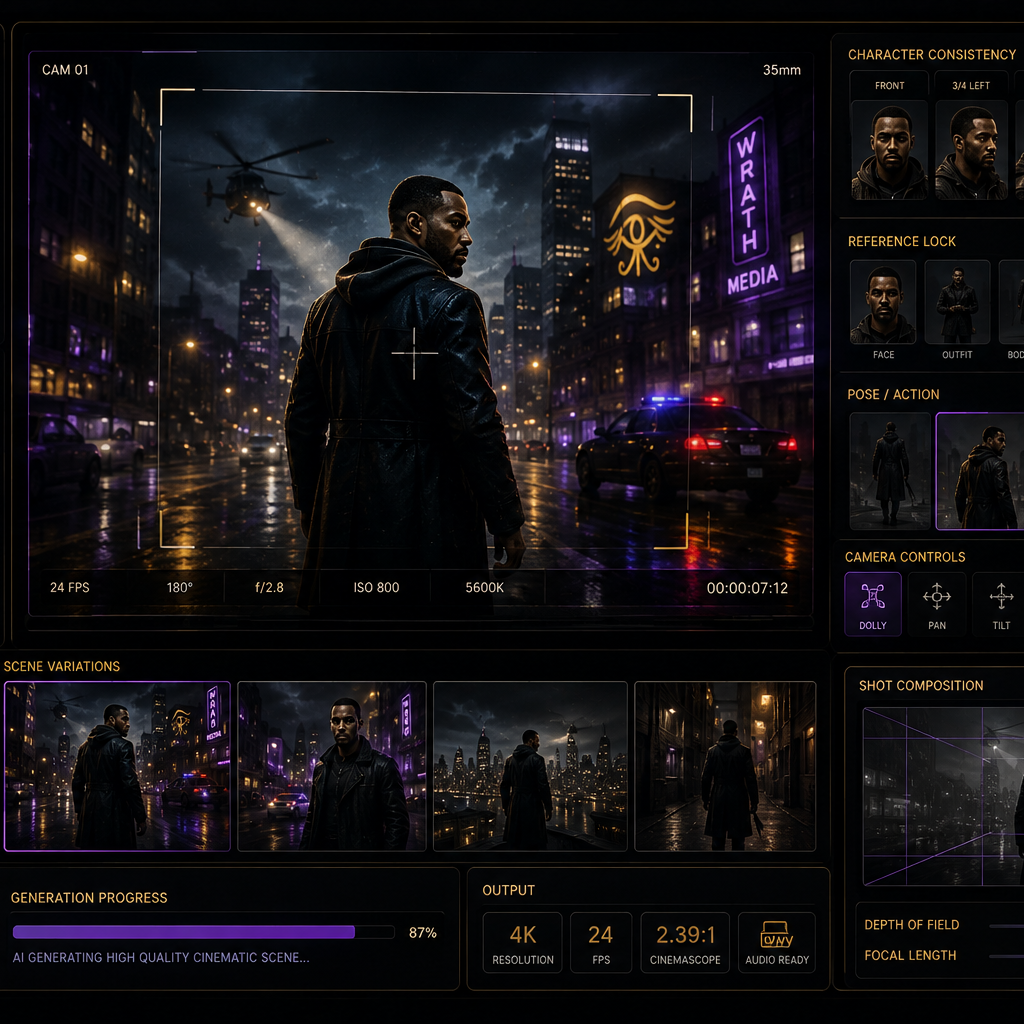Click the "00:00:07:12" timecode
Viewport: 1024px width, 1024px height.
click(747, 588)
